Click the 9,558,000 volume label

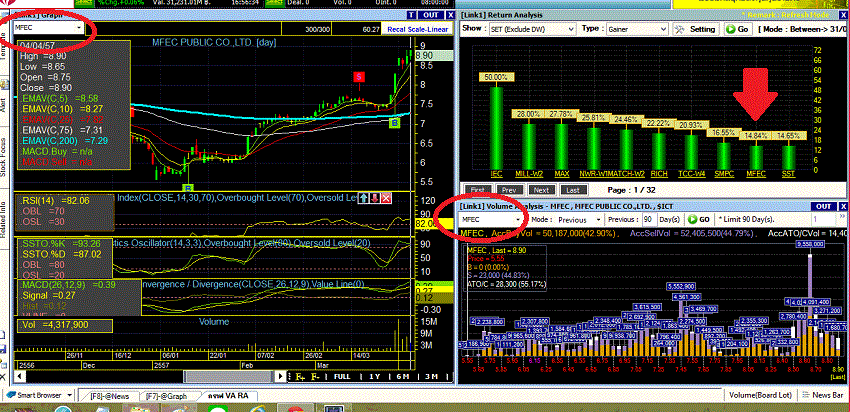pyautogui.click(x=810, y=244)
